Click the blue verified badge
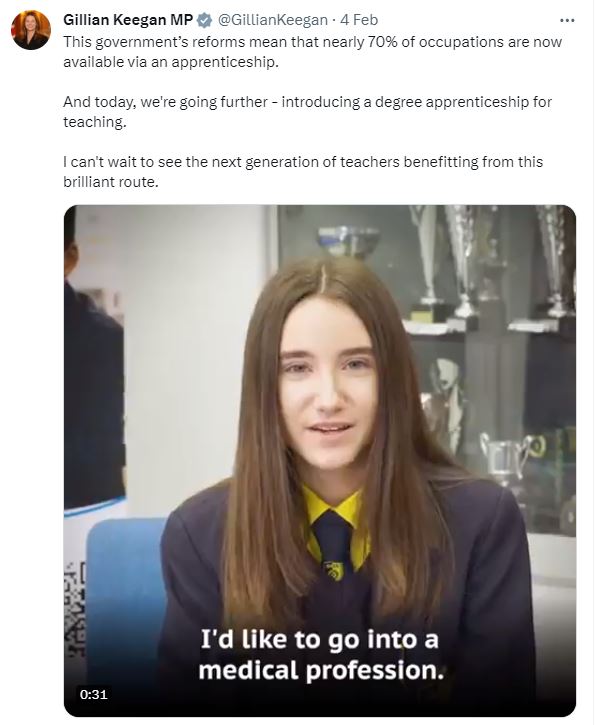595x725 pixels. point(204,20)
